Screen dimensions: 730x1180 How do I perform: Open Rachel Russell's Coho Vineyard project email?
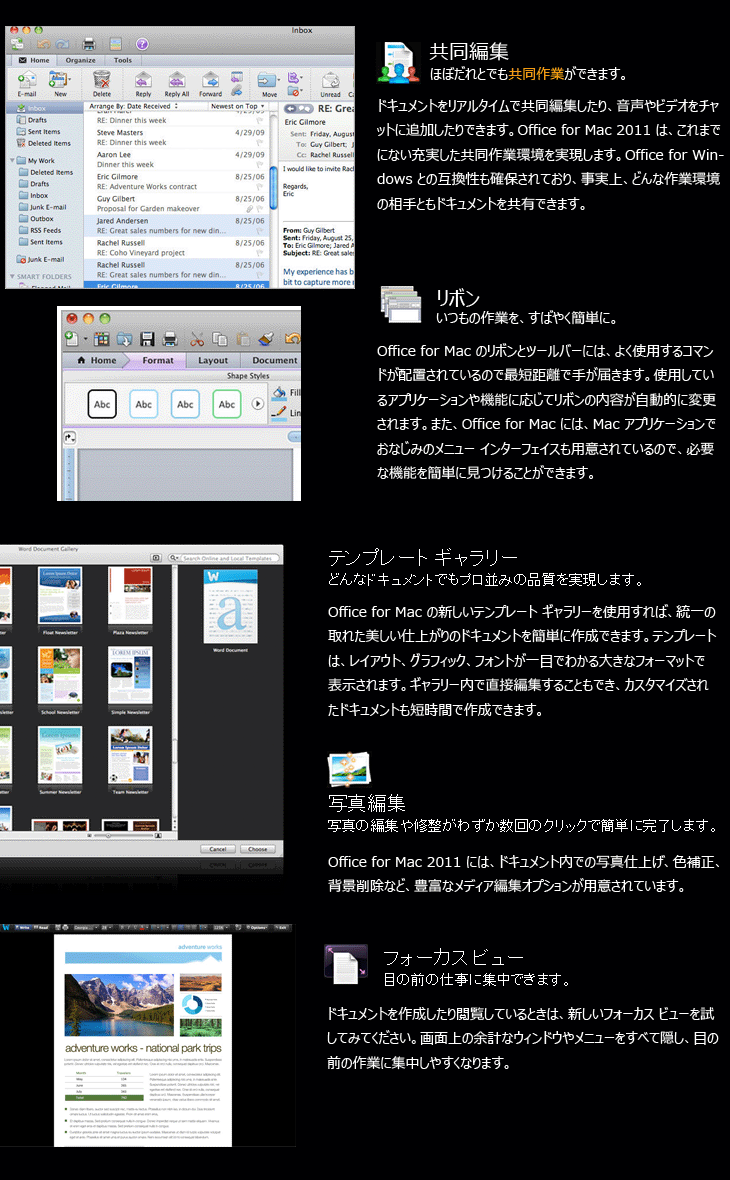(x=179, y=248)
